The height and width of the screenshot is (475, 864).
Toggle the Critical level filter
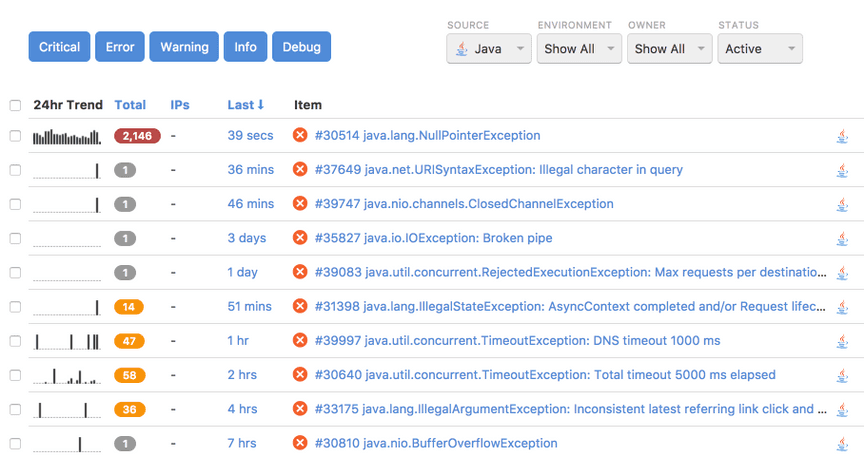tap(60, 47)
